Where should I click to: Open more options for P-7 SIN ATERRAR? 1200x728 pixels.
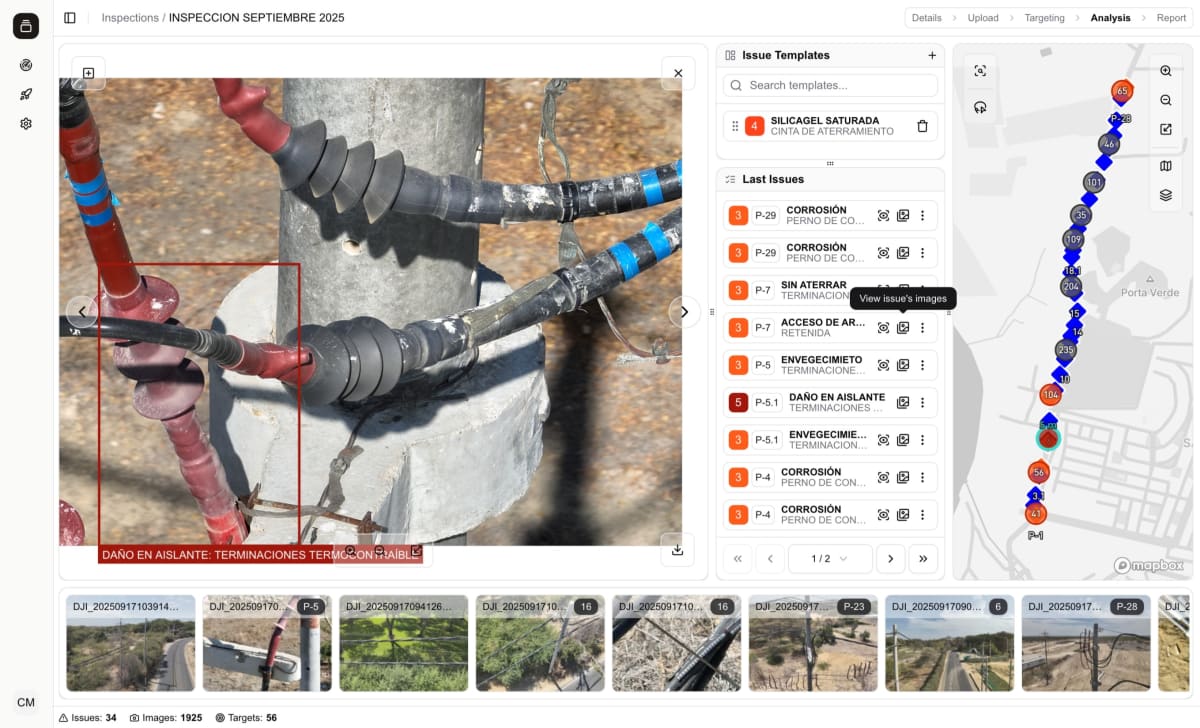click(x=922, y=290)
